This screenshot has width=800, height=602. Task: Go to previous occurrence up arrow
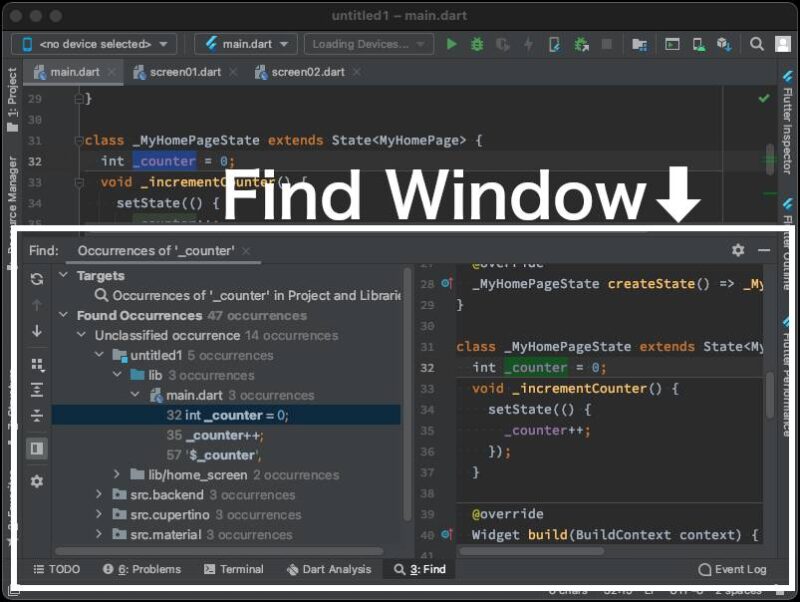click(x=37, y=305)
